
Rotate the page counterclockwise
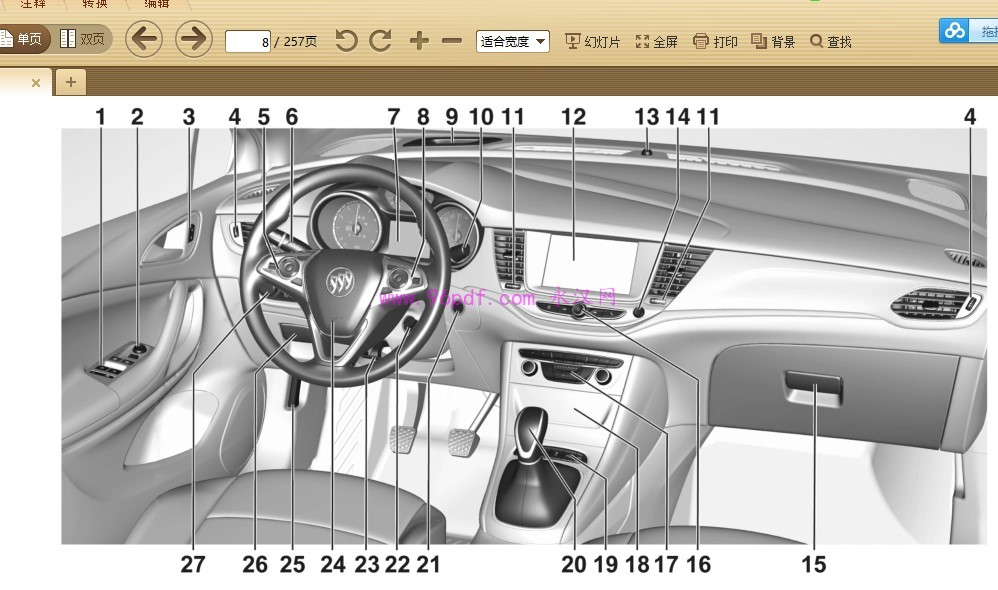point(344,41)
